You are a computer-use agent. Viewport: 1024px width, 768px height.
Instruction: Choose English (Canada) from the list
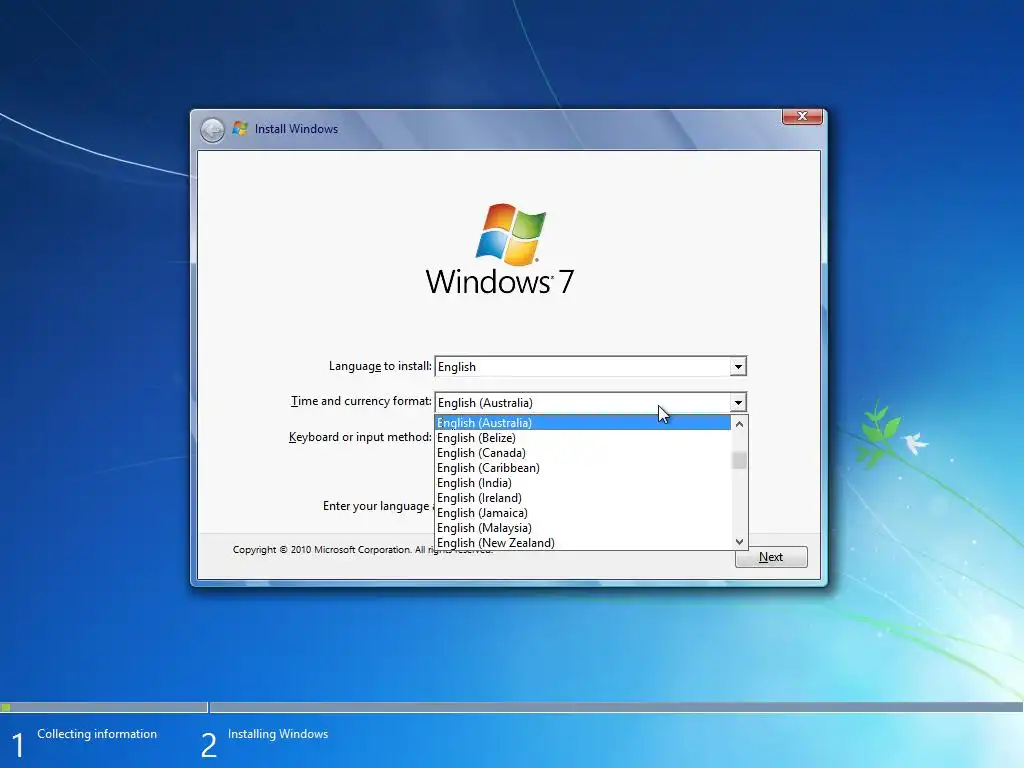tap(583, 453)
